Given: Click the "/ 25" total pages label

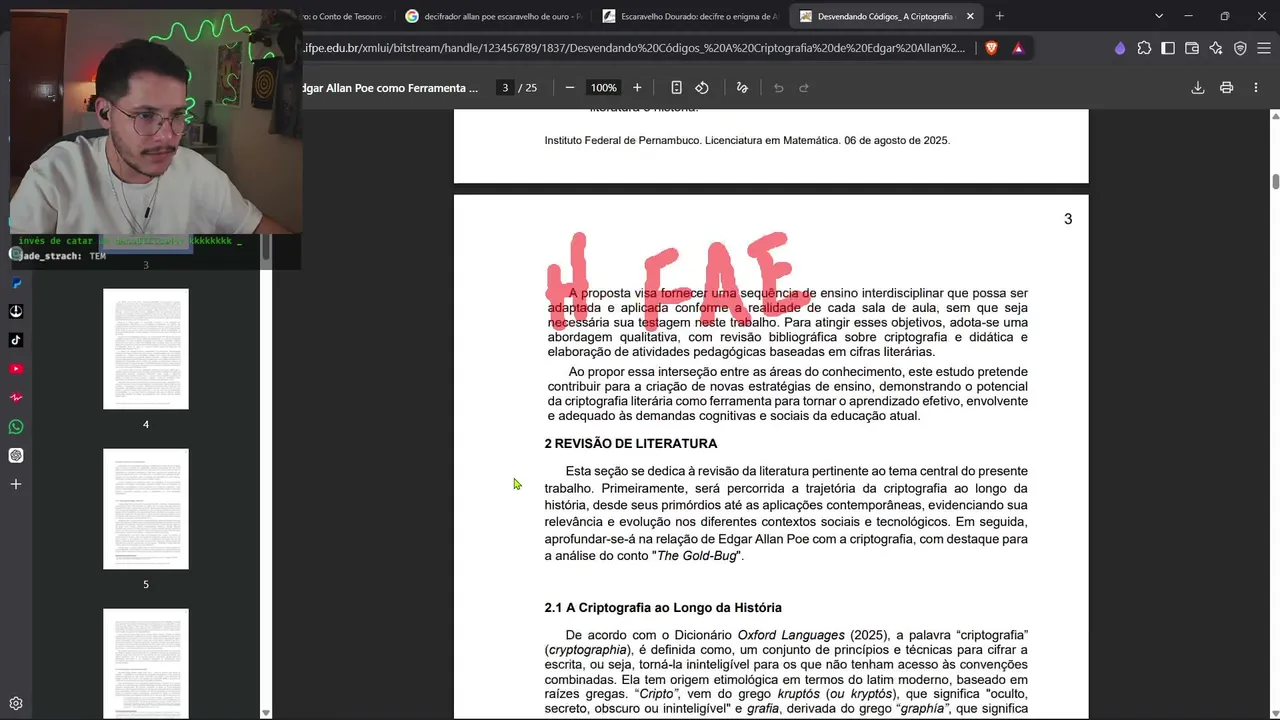Looking at the screenshot, I should pyautogui.click(x=528, y=88).
